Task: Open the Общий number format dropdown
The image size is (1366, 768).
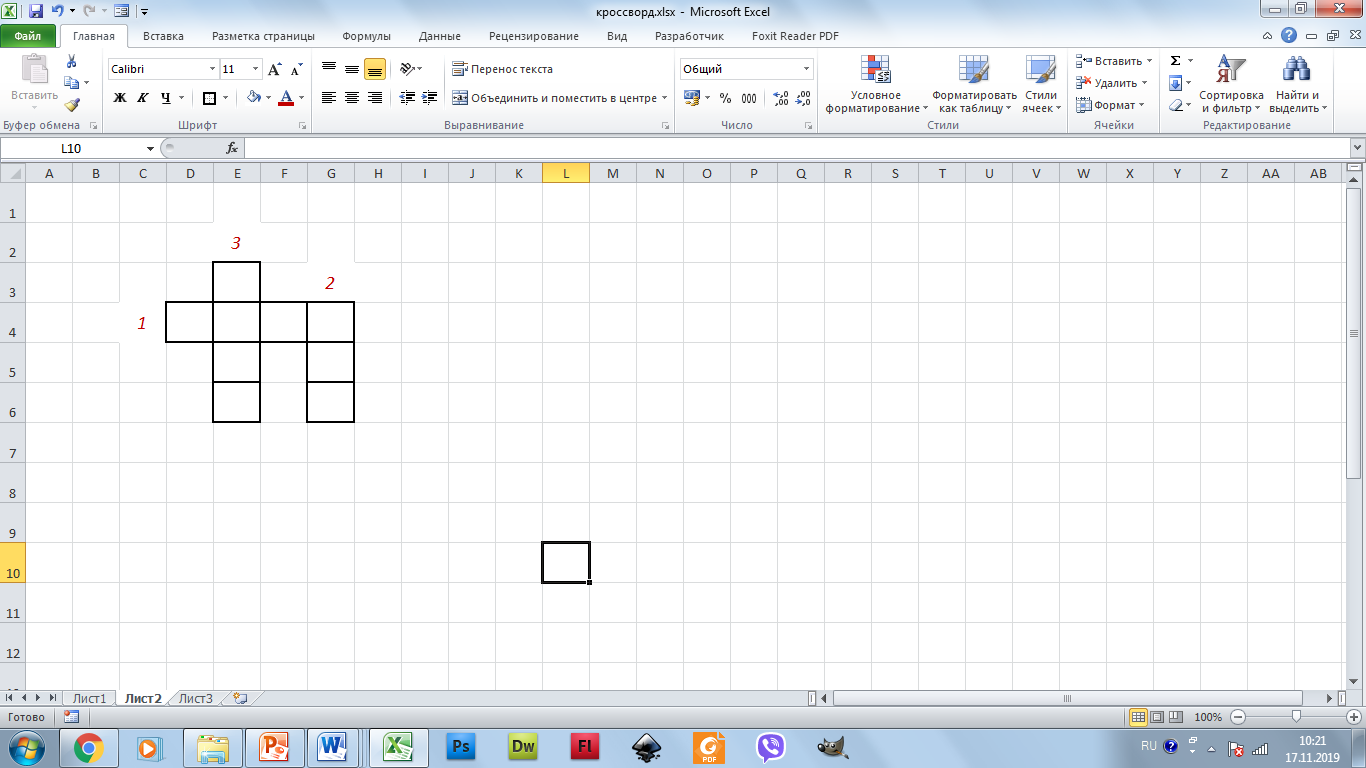Action: pos(807,69)
